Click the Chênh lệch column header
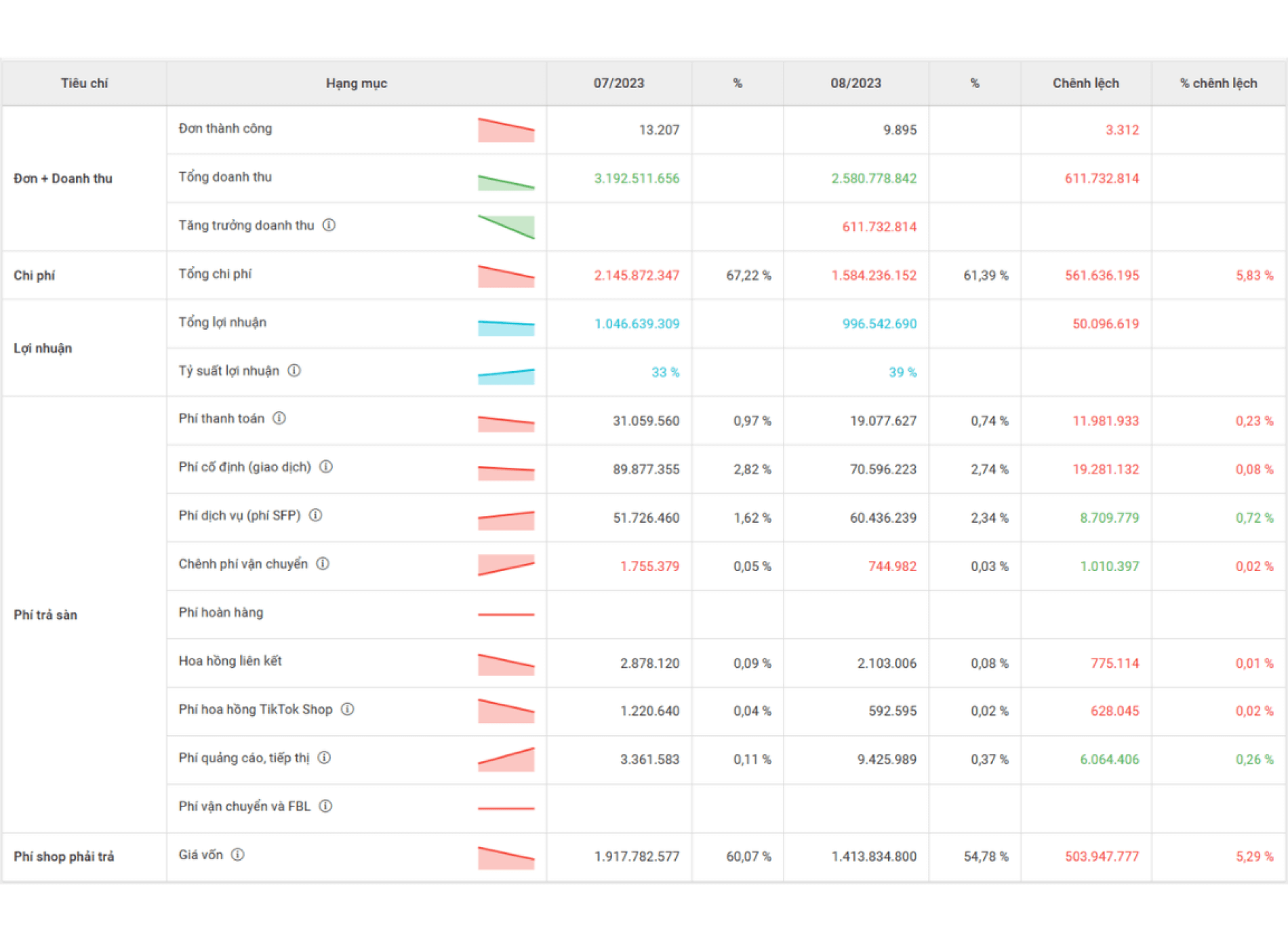 1085,83
